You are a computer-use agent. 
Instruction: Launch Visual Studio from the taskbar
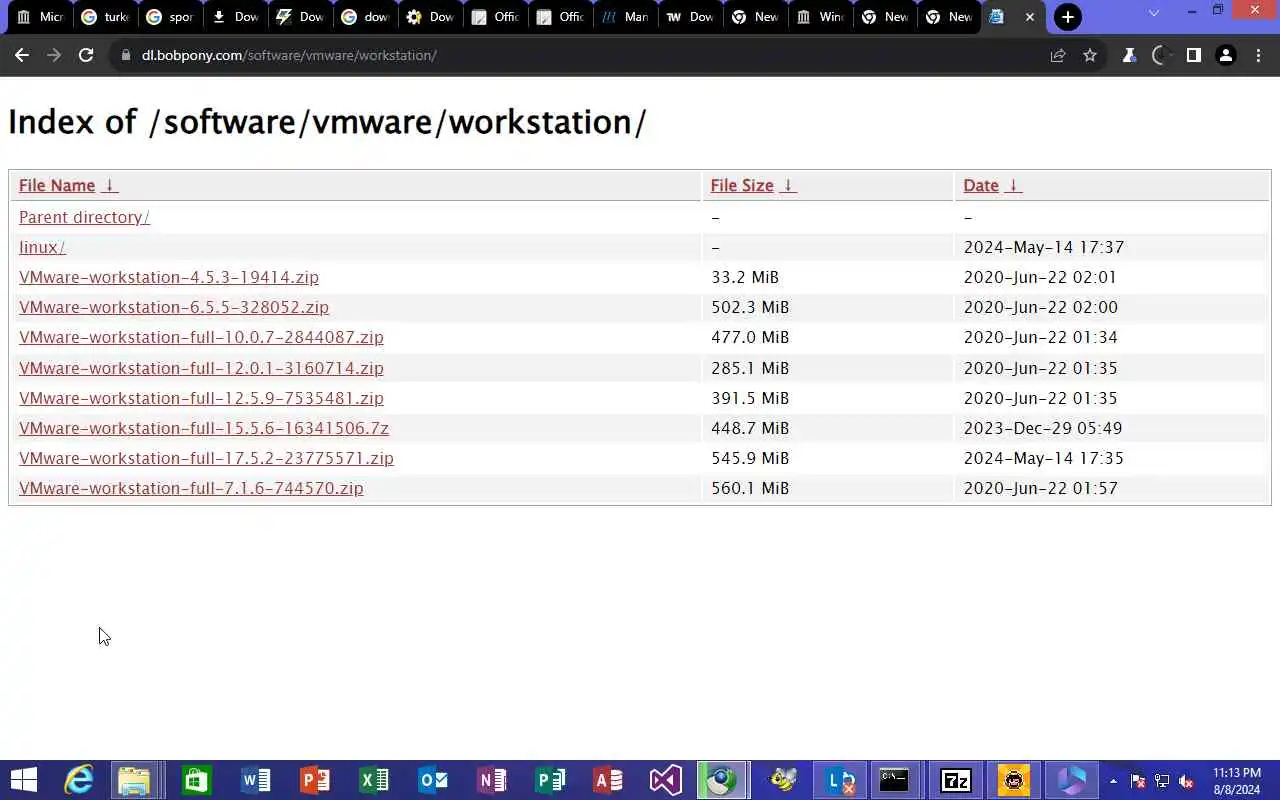[665, 780]
